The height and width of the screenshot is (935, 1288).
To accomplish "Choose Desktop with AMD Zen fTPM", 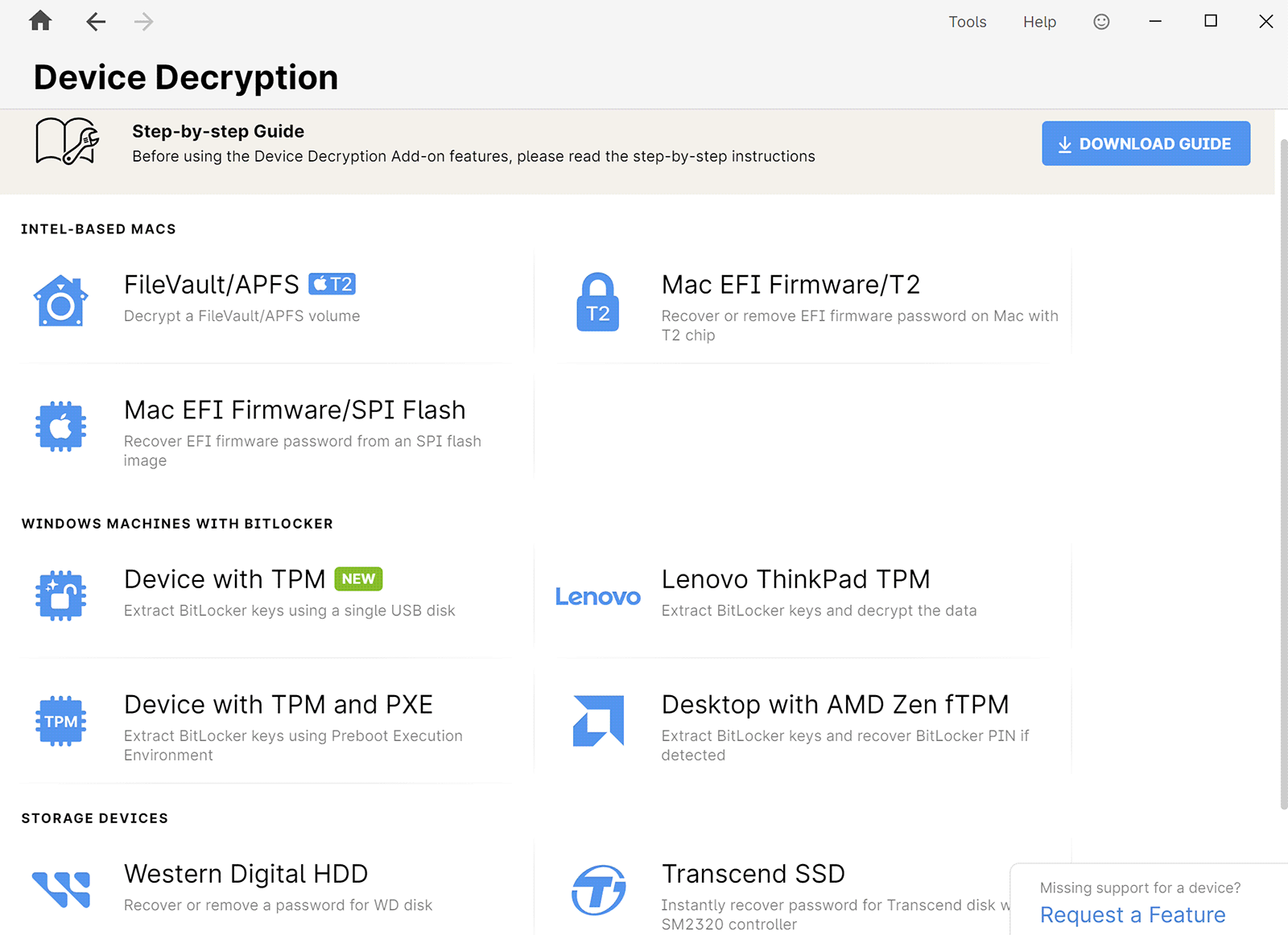I will pos(835,705).
